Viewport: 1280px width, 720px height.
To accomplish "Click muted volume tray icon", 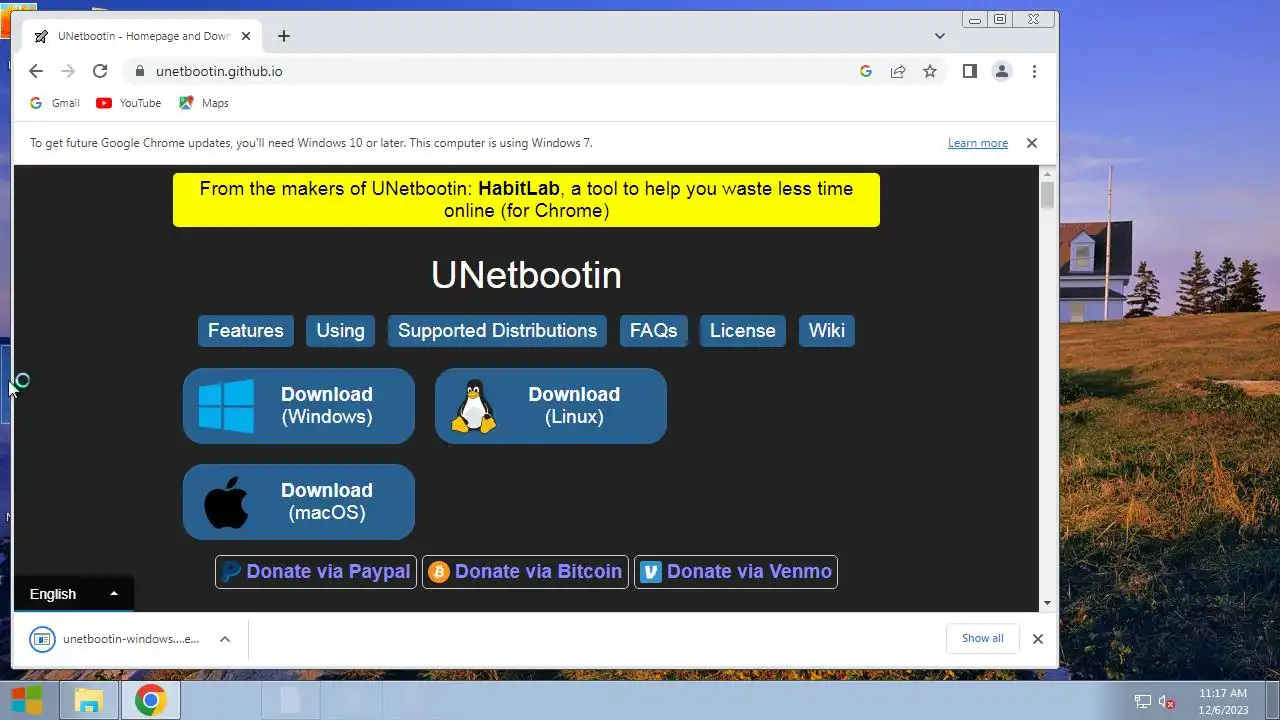I will (x=1166, y=701).
